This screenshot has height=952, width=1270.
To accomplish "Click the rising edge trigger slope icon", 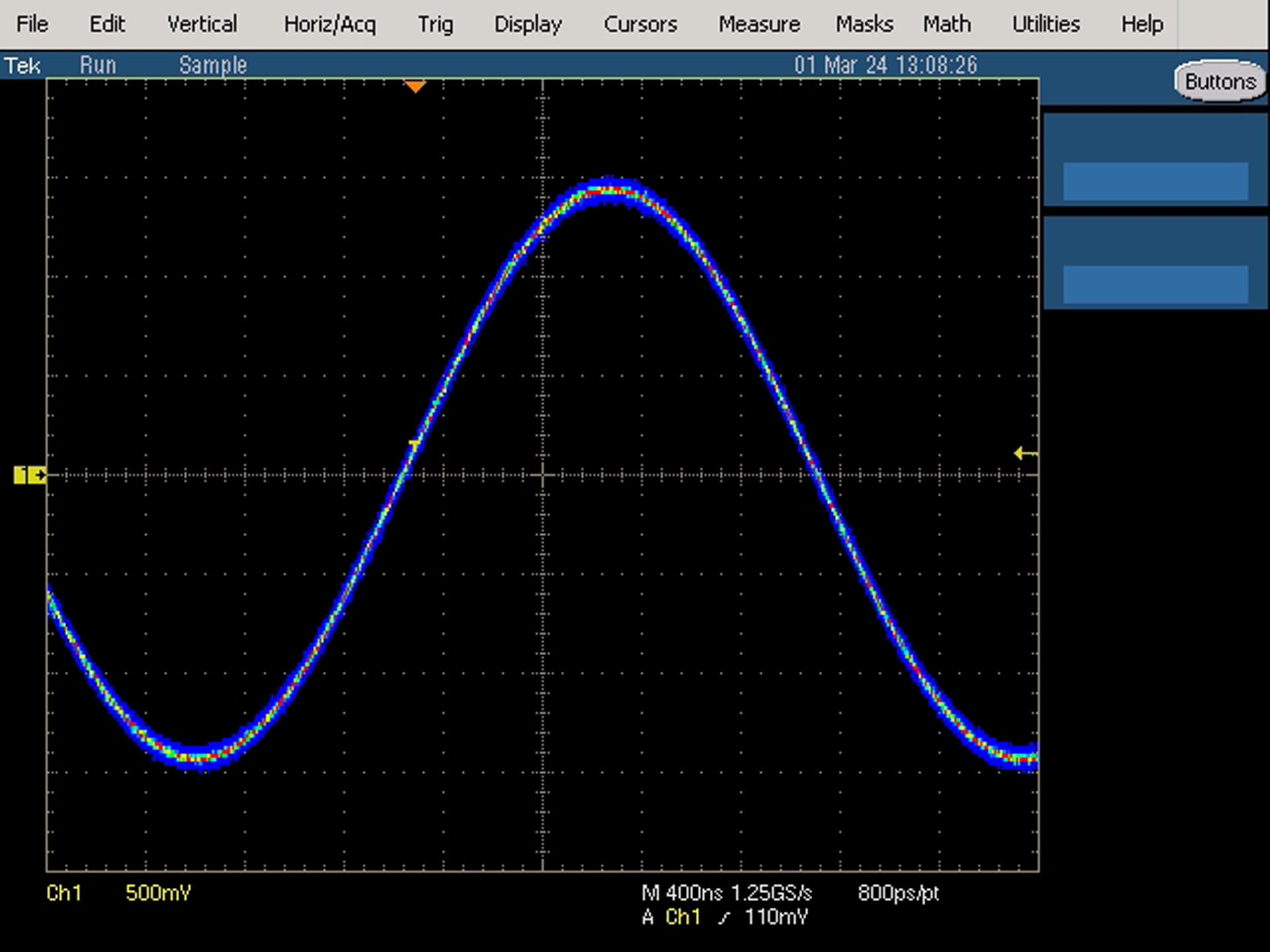I will [x=725, y=918].
